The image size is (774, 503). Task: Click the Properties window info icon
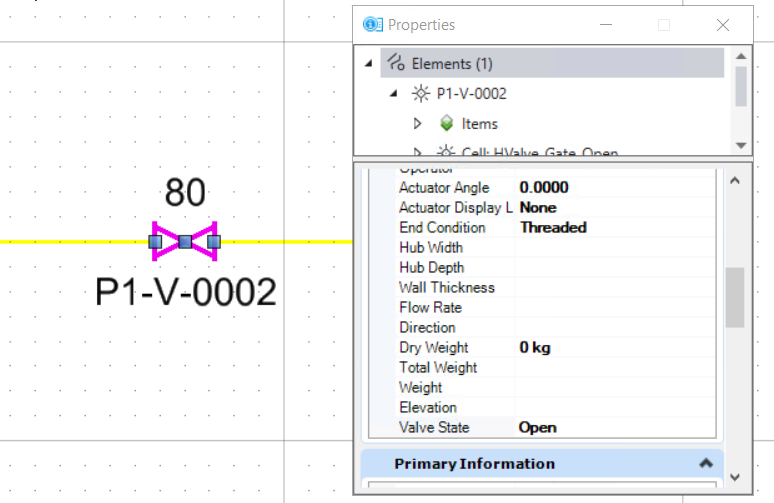pos(372,24)
